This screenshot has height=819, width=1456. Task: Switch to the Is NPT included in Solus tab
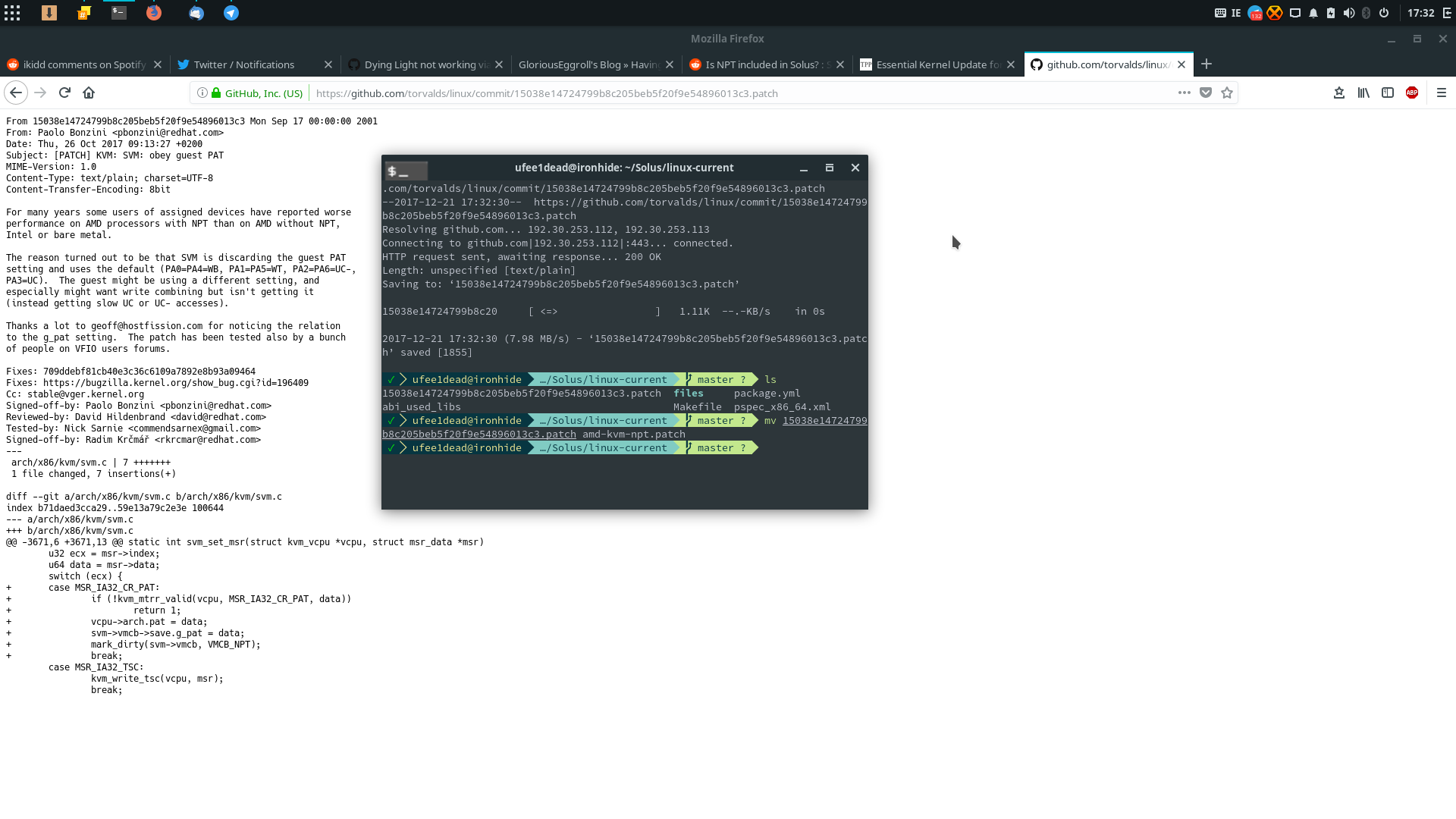(758, 64)
